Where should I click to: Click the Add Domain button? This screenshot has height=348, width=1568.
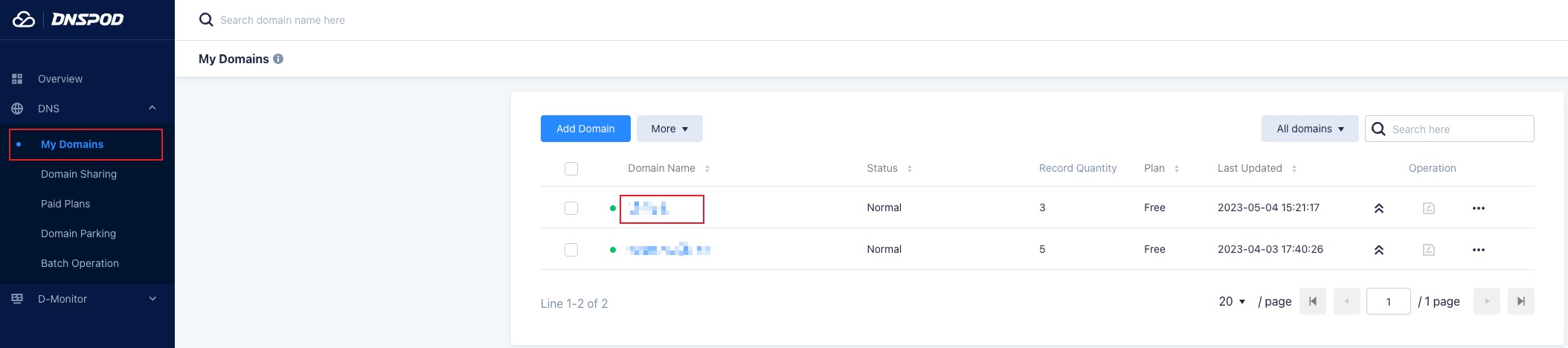pyautogui.click(x=585, y=129)
